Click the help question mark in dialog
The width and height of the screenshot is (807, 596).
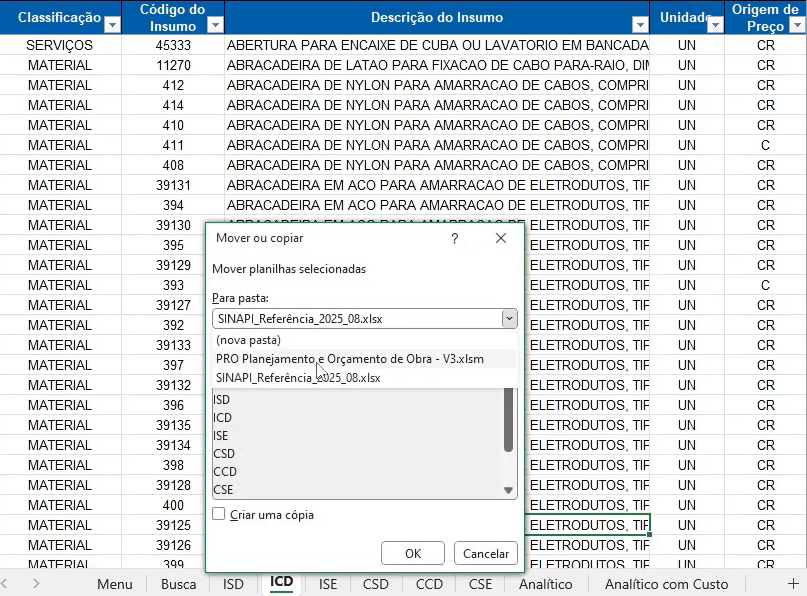[x=454, y=239]
